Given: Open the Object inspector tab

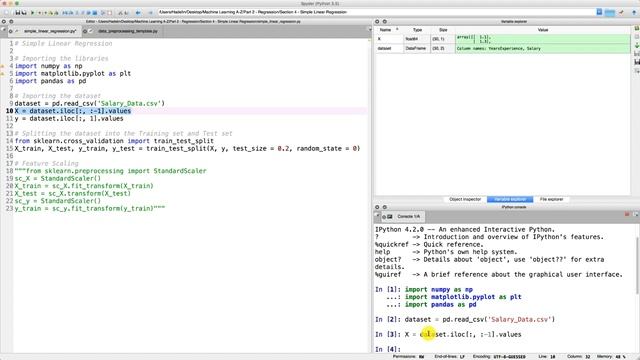Looking at the screenshot, I should coord(465,199).
